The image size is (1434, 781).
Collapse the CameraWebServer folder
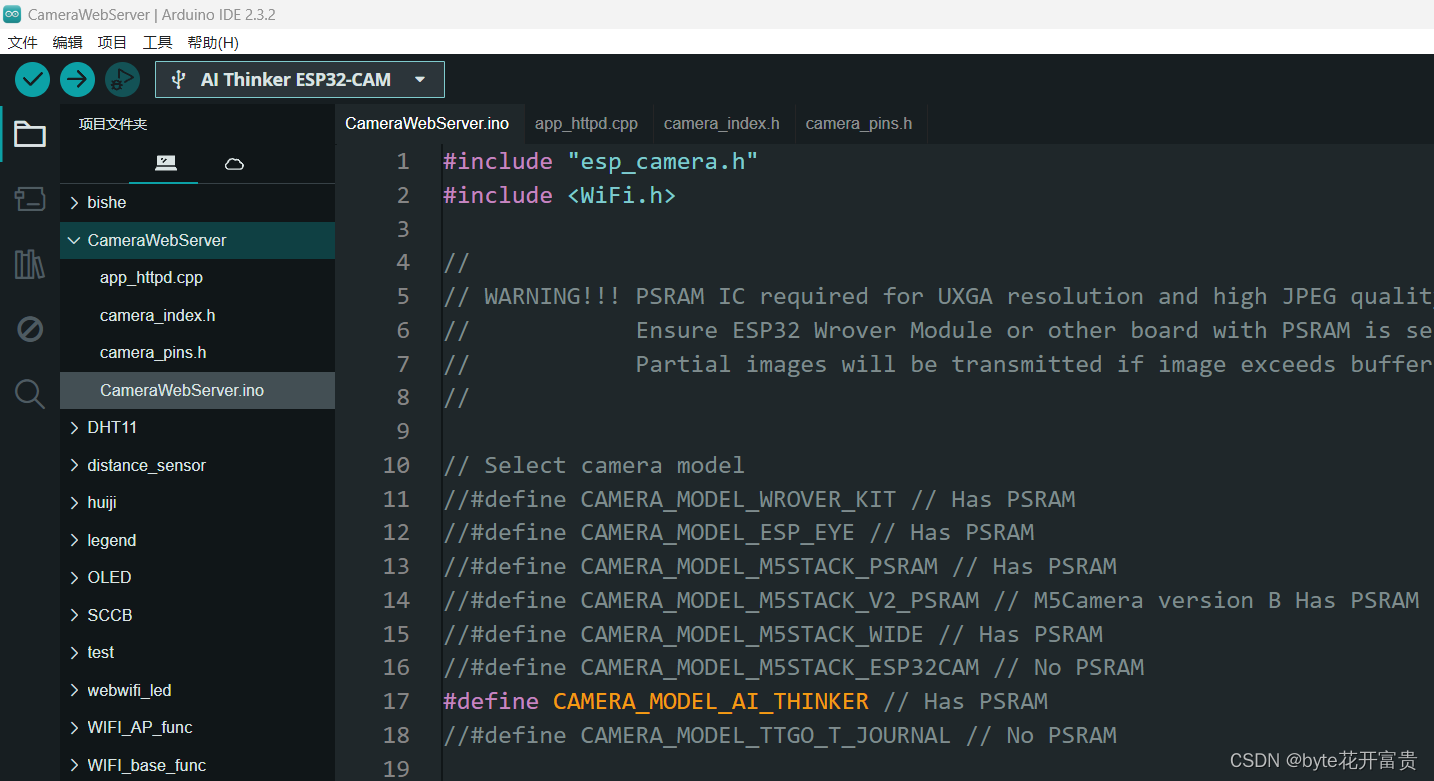tap(198, 240)
